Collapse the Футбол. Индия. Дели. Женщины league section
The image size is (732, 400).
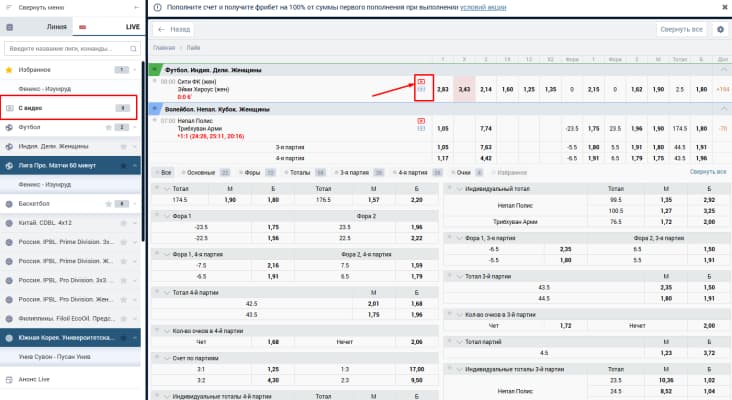coord(724,70)
